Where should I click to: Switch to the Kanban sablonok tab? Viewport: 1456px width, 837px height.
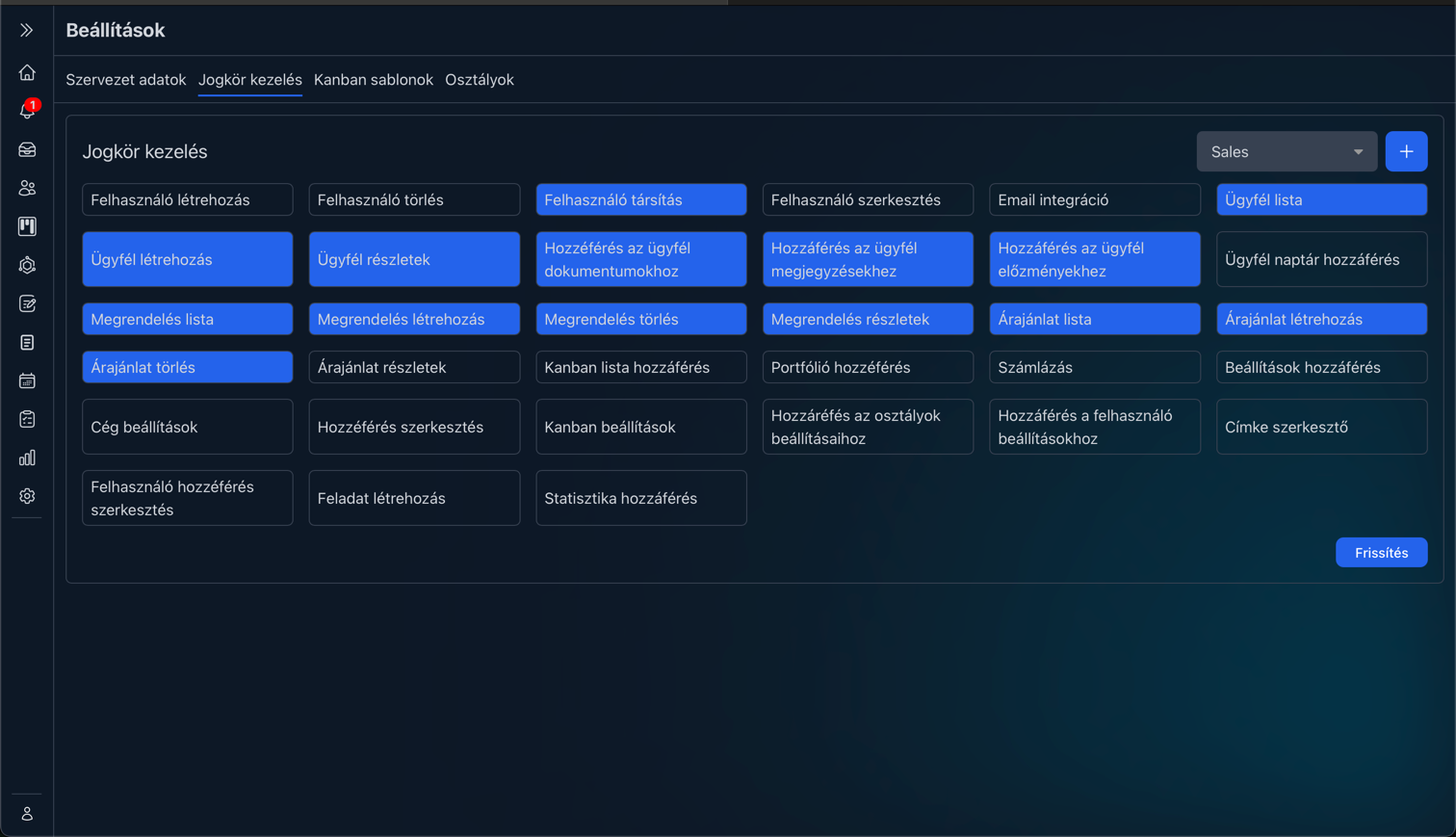(373, 80)
